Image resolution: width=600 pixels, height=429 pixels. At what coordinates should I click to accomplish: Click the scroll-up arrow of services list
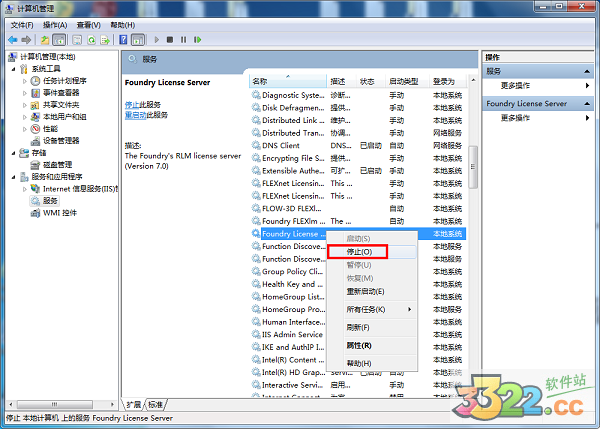(x=473, y=80)
